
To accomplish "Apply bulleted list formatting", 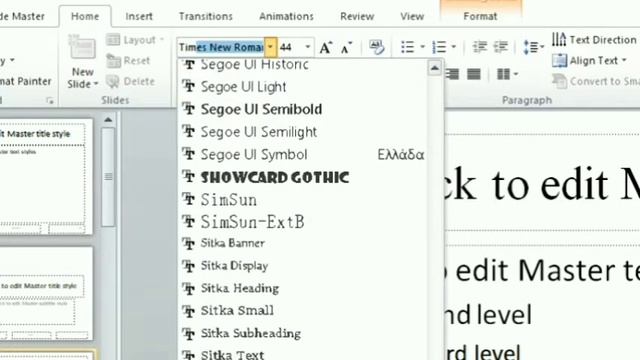I will tap(408, 47).
